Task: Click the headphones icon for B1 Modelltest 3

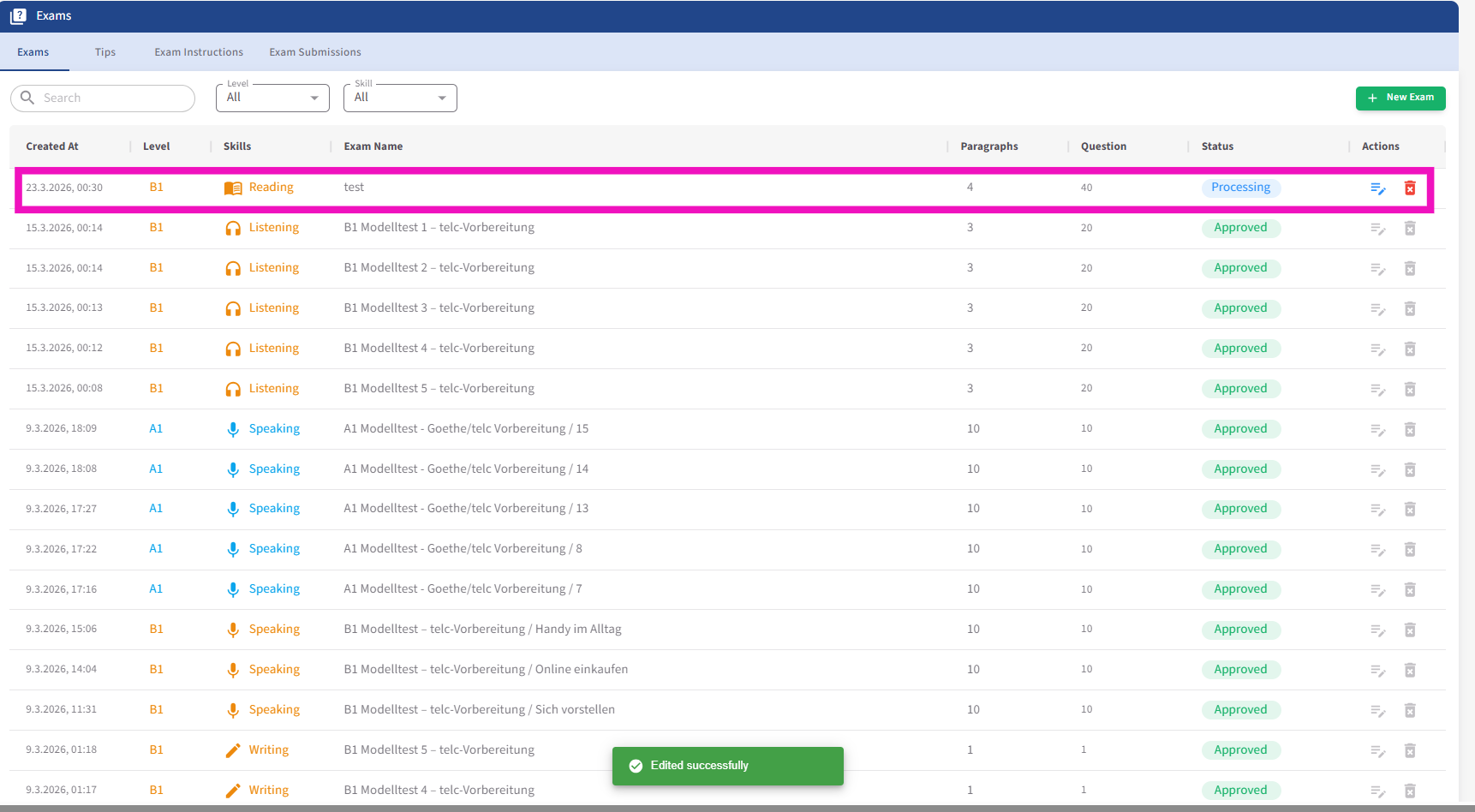Action: point(233,309)
